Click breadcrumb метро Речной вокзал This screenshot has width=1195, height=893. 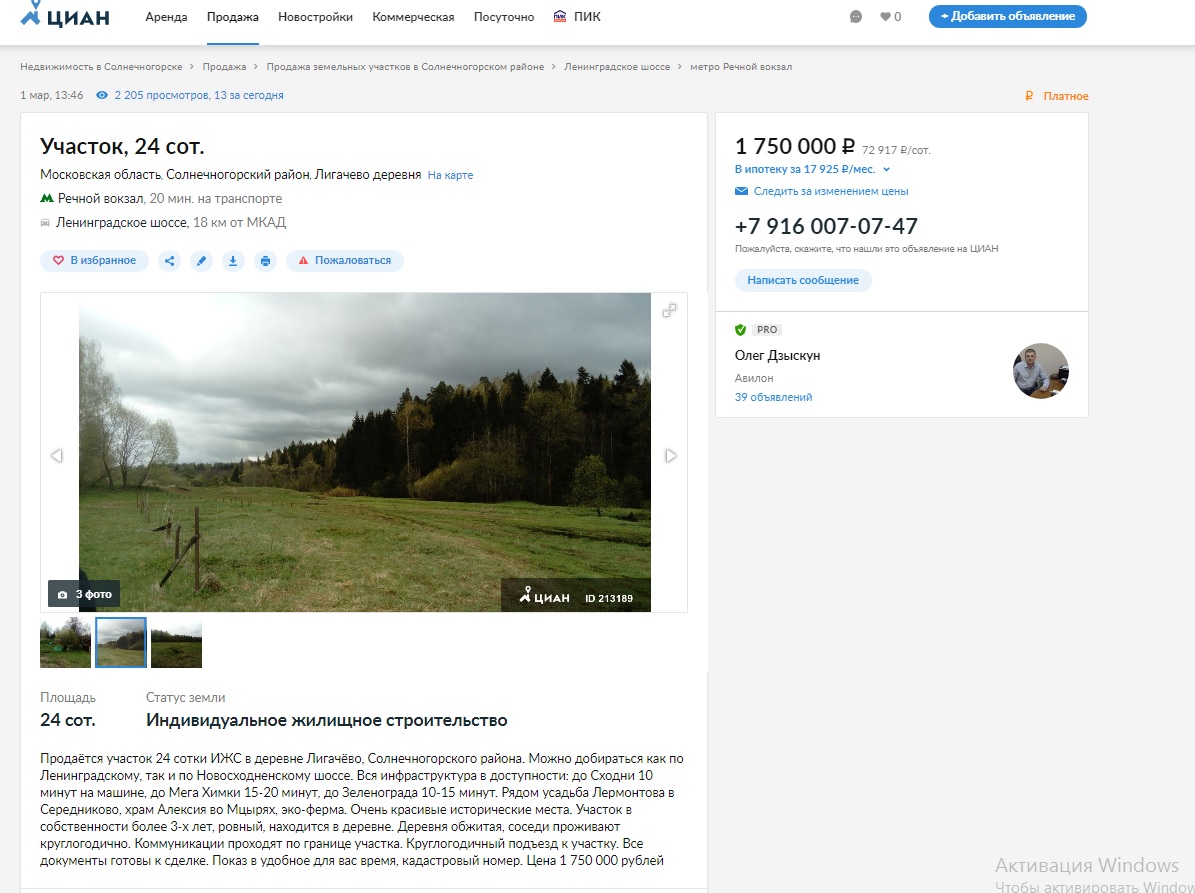click(x=741, y=67)
